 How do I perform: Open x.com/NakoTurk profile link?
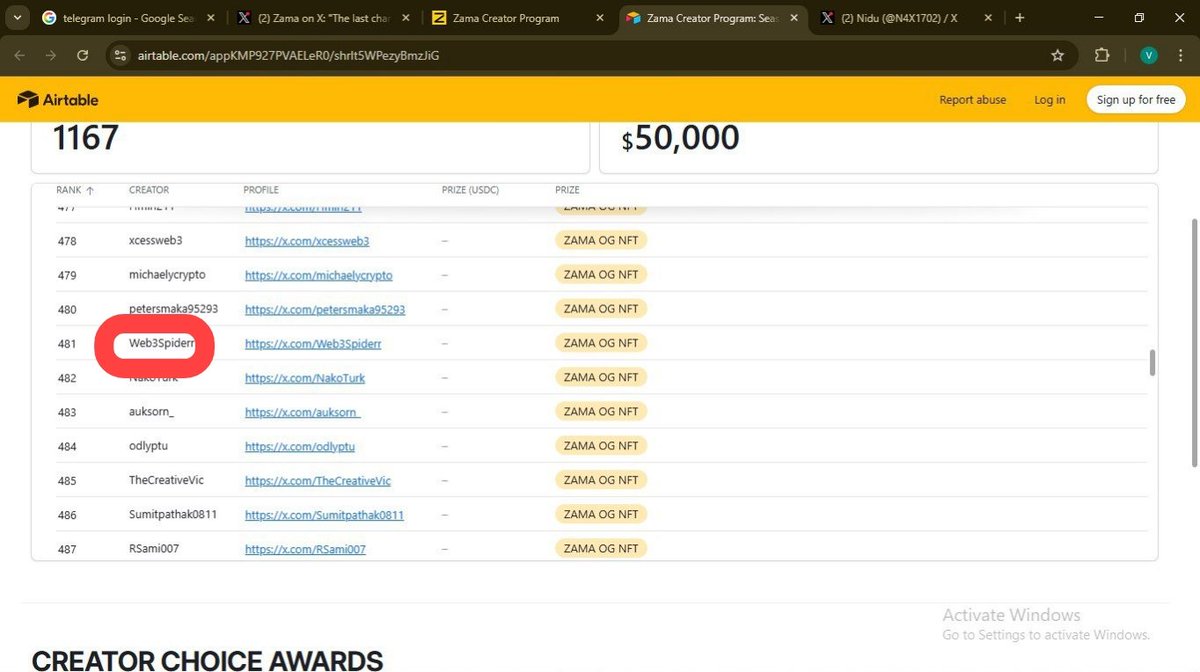point(305,378)
